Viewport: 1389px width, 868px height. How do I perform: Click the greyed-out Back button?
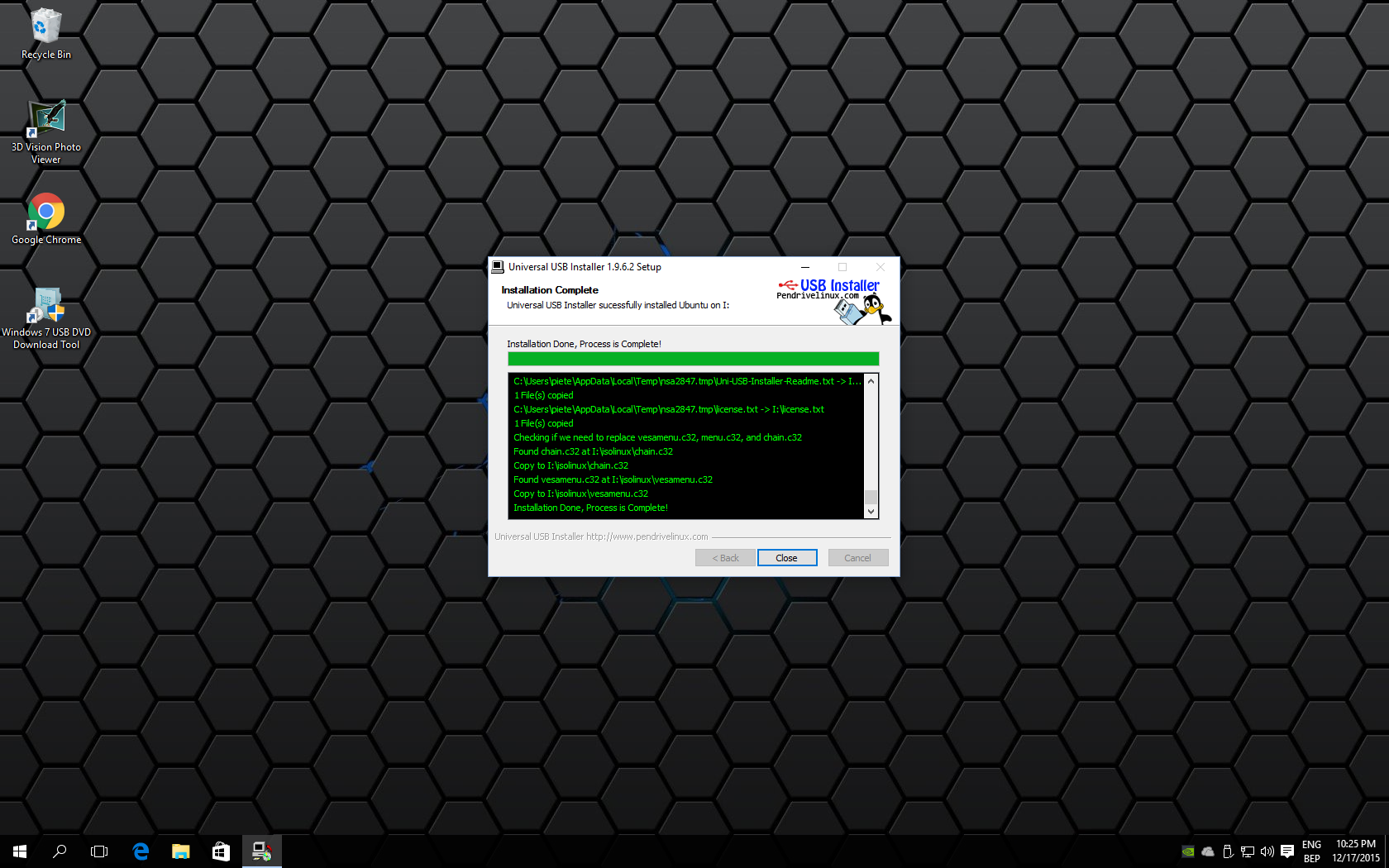(x=725, y=558)
